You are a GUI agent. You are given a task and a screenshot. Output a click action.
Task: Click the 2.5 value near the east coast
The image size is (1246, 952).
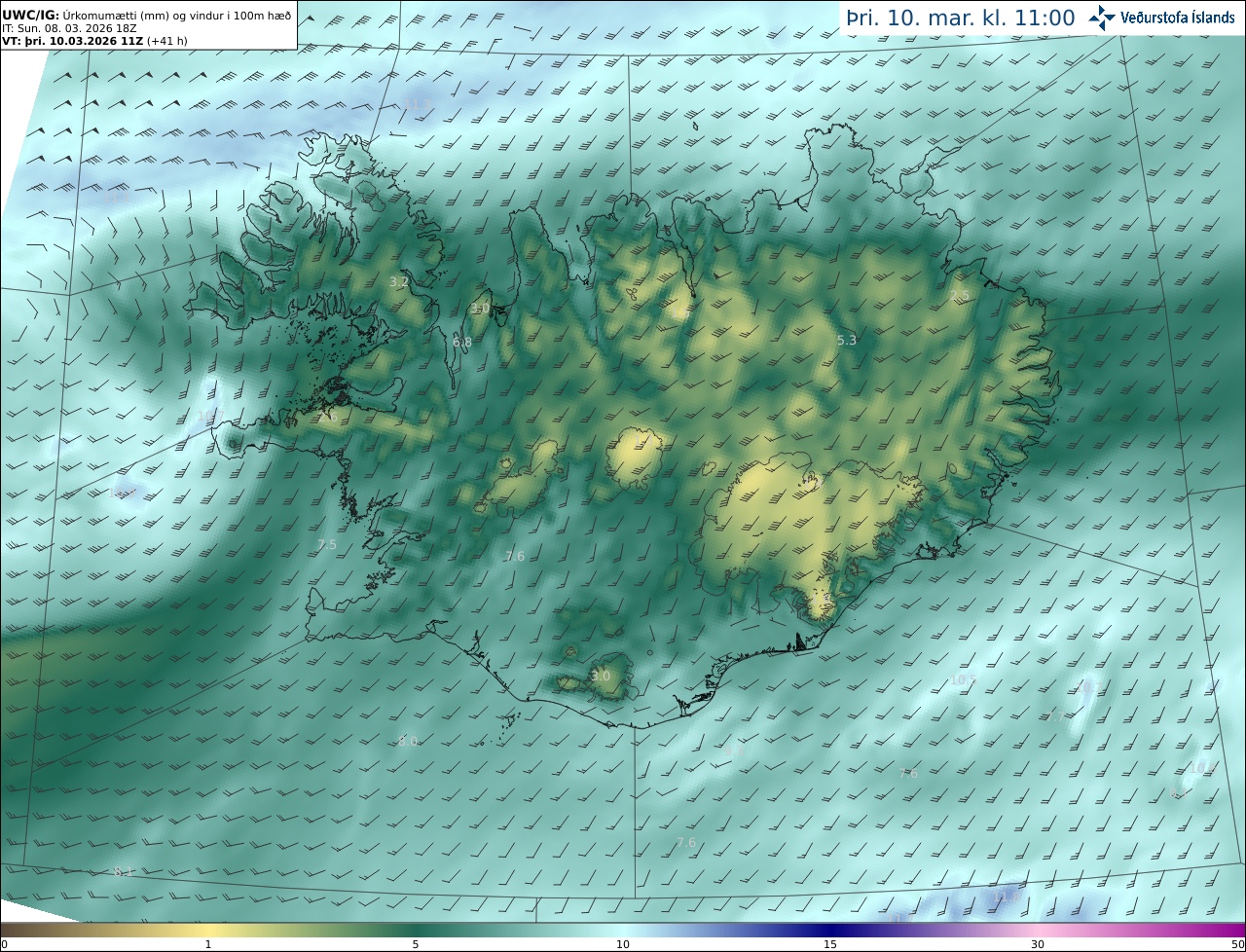[960, 296]
